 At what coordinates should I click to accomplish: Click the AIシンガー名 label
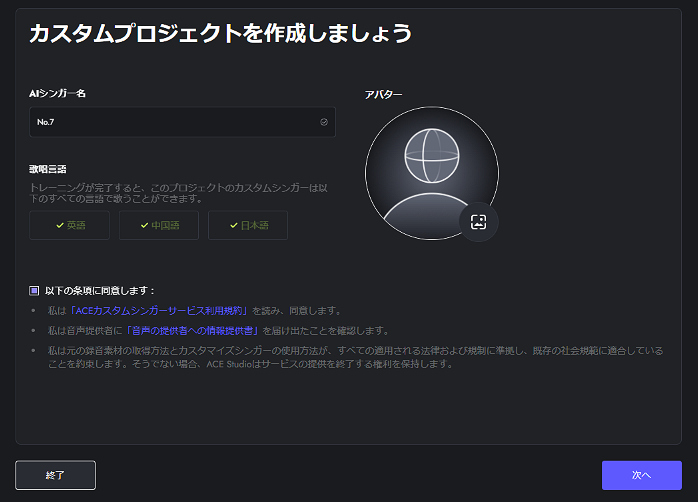click(57, 93)
